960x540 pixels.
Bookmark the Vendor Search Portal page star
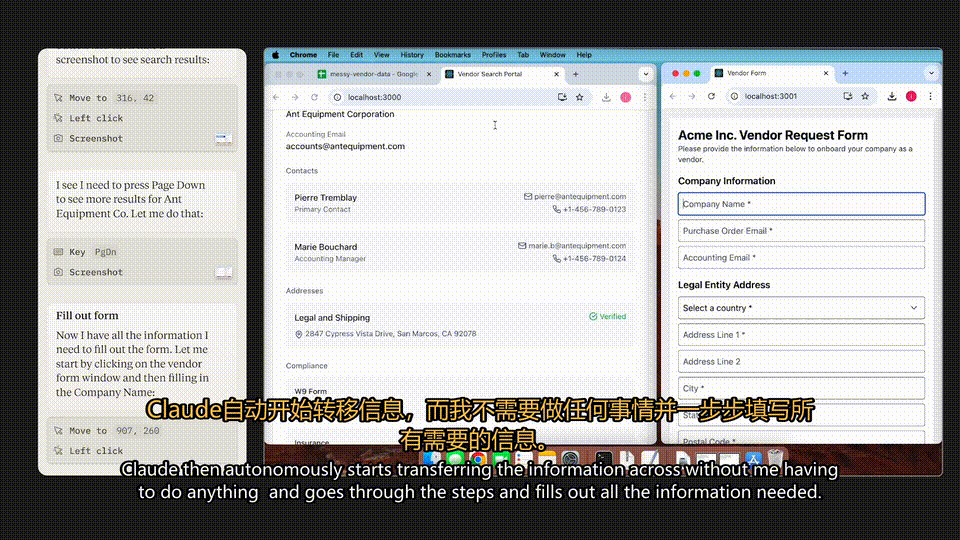pos(579,97)
